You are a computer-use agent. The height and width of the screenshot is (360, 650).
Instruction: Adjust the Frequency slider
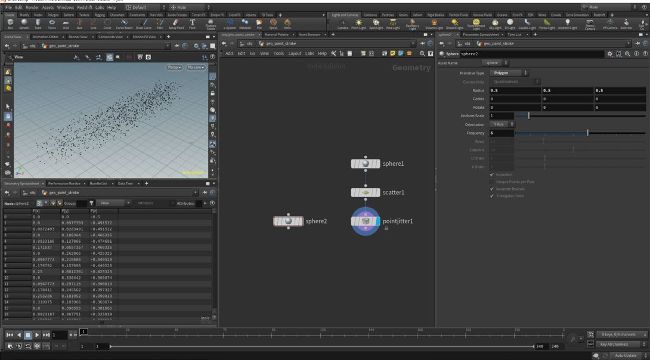pos(580,133)
